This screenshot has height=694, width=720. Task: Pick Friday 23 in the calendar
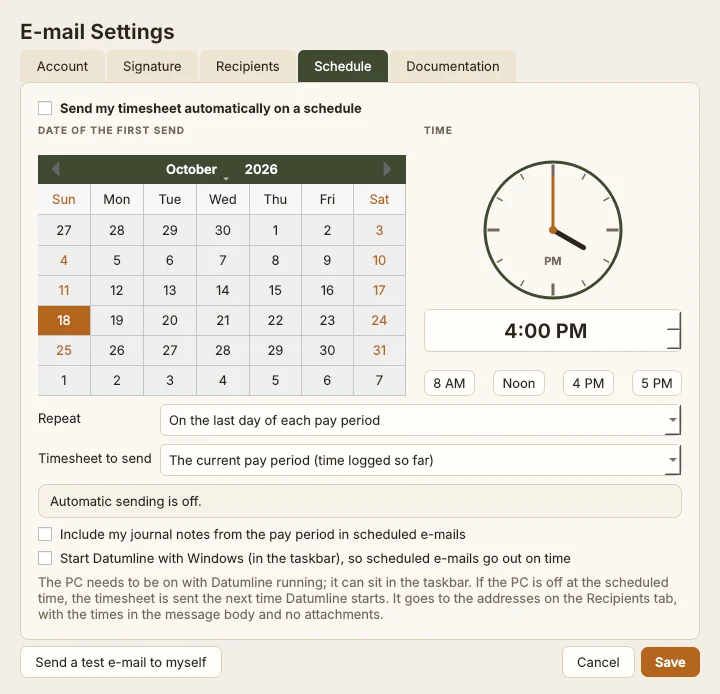click(x=327, y=320)
